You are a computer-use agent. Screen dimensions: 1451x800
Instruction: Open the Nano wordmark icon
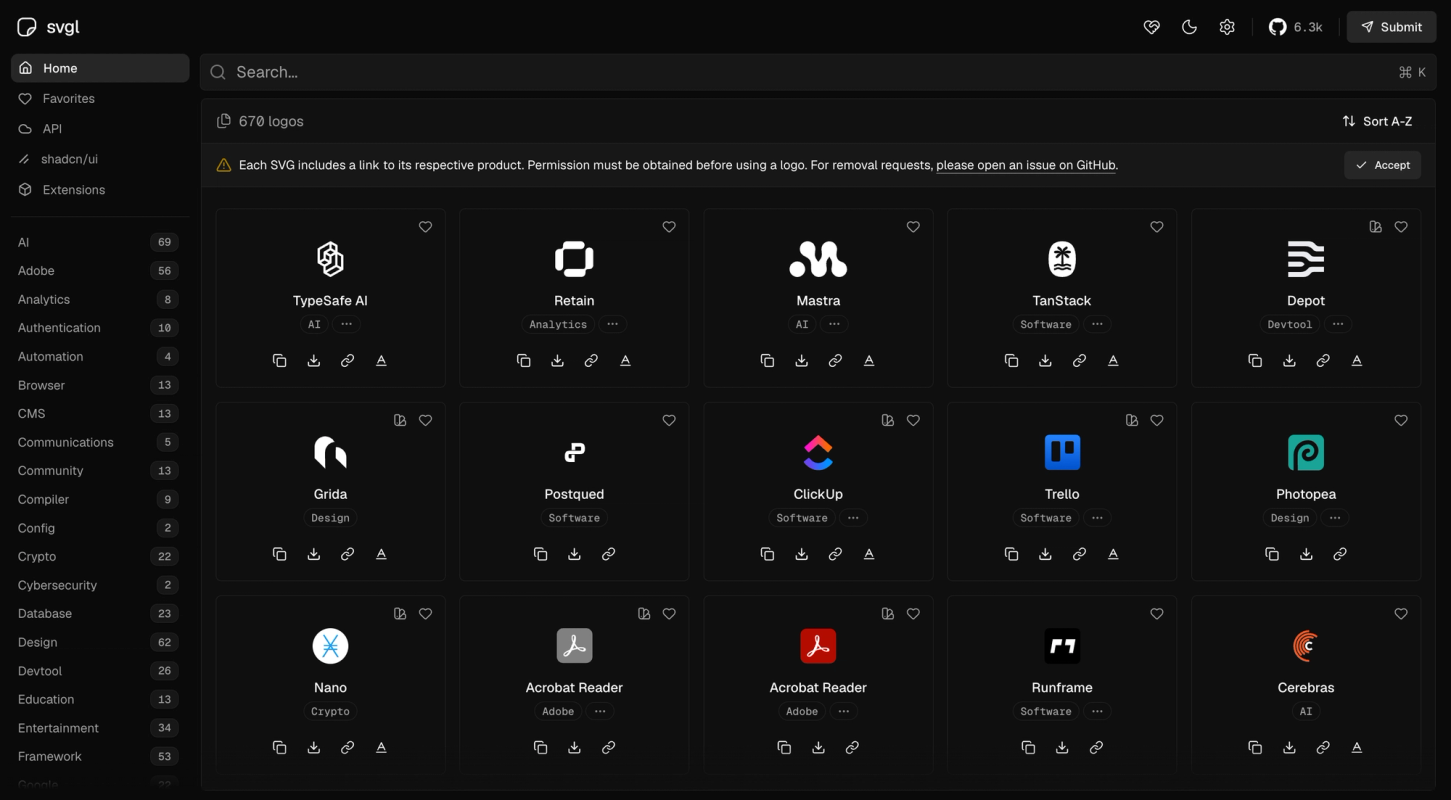pos(381,748)
